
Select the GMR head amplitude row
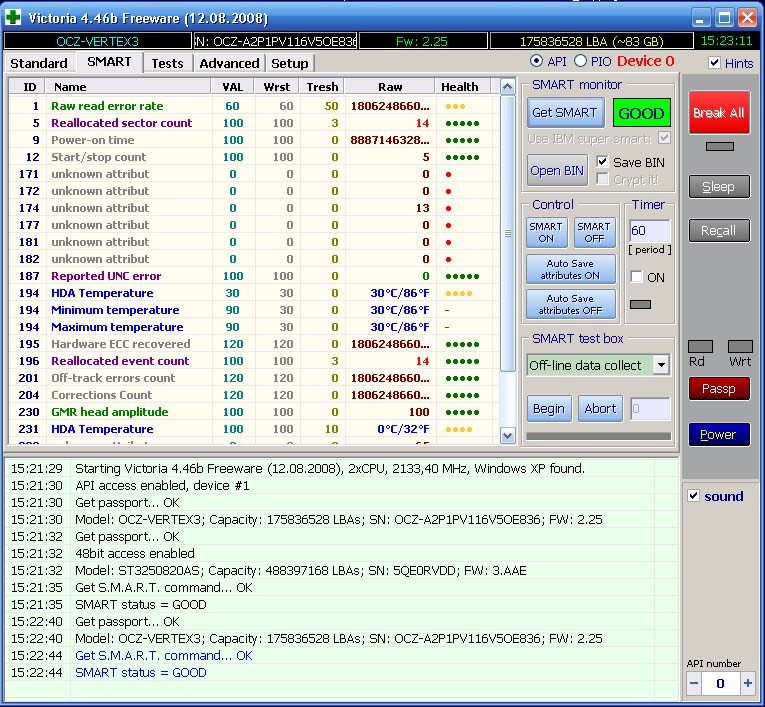pyautogui.click(x=254, y=412)
